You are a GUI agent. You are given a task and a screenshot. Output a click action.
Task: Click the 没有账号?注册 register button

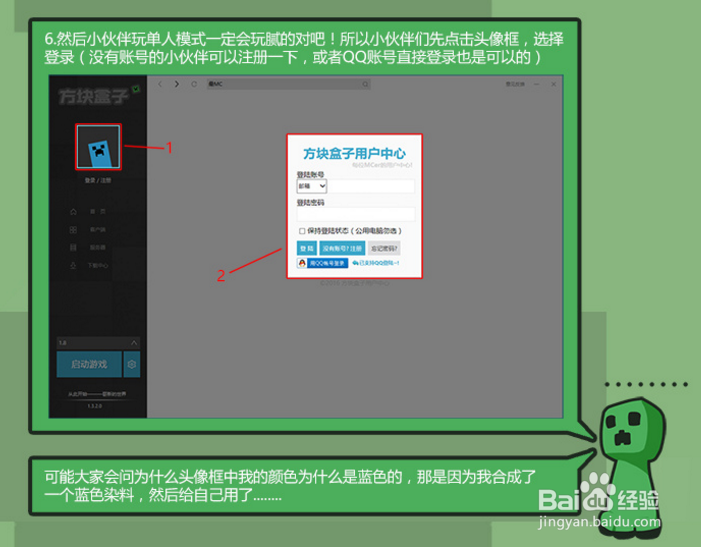click(x=342, y=248)
